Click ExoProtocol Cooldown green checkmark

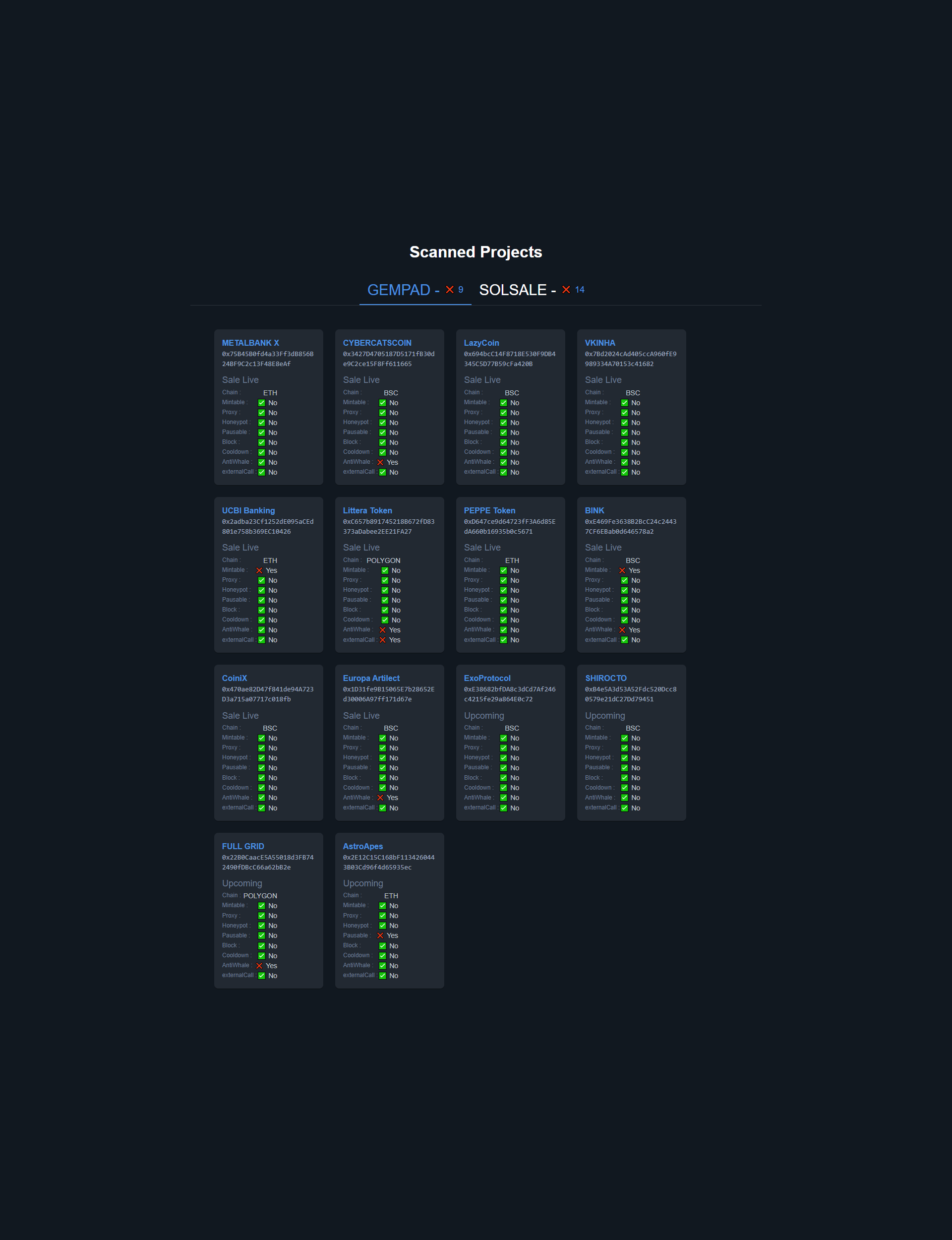coord(503,788)
